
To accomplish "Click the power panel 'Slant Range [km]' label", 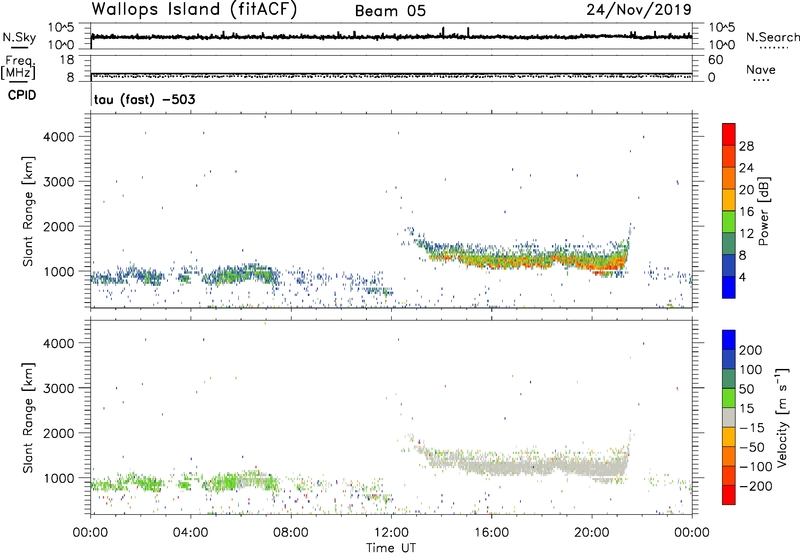I will (28, 211).
